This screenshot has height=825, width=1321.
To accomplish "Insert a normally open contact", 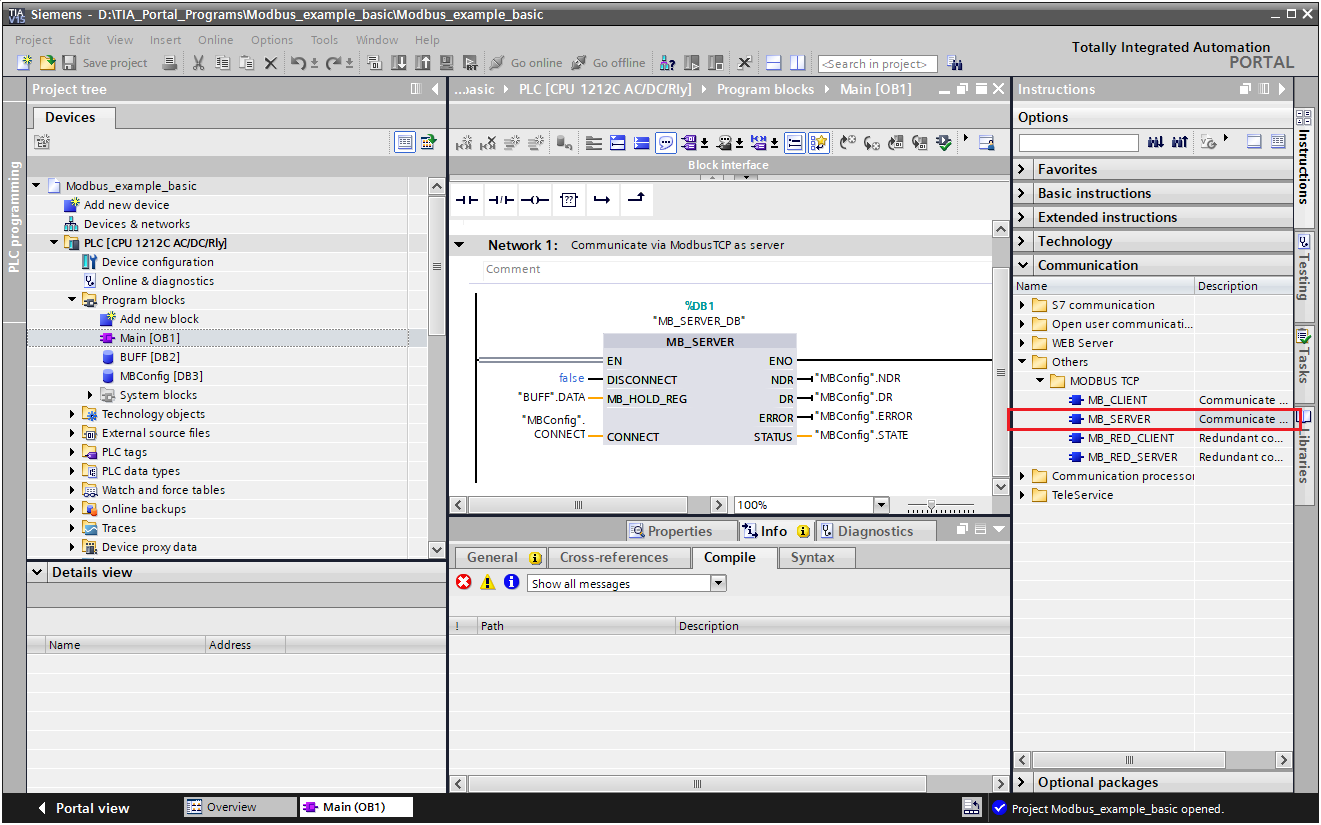I will 467,200.
